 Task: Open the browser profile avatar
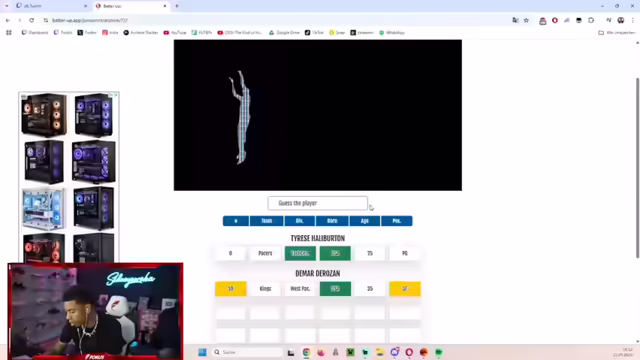pos(621,20)
